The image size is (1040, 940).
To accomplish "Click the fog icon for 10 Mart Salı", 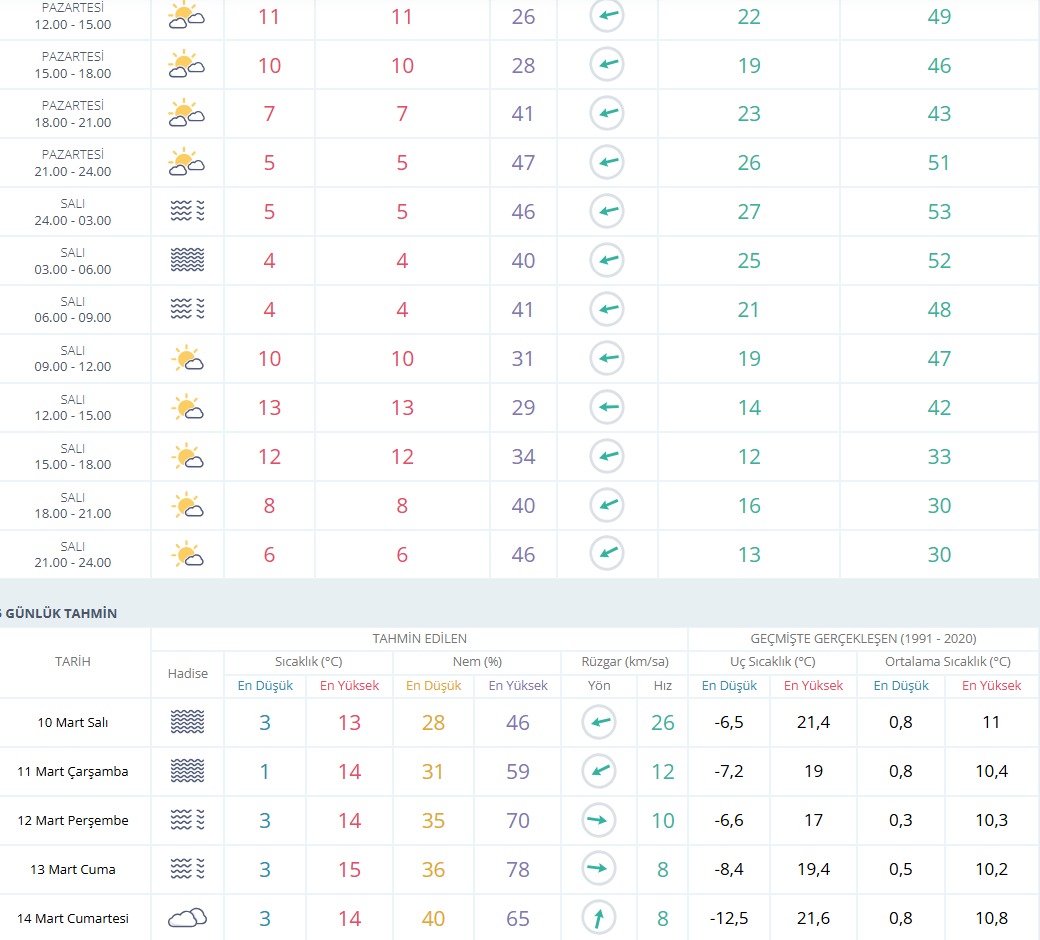I will [187, 722].
